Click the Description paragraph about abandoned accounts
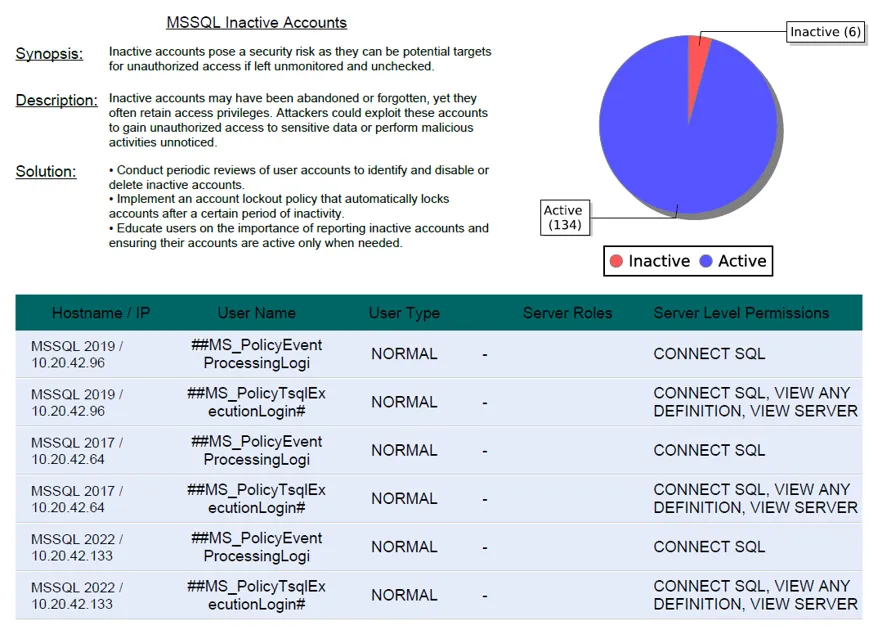Viewport: 869px width, 630px height. (x=298, y=120)
